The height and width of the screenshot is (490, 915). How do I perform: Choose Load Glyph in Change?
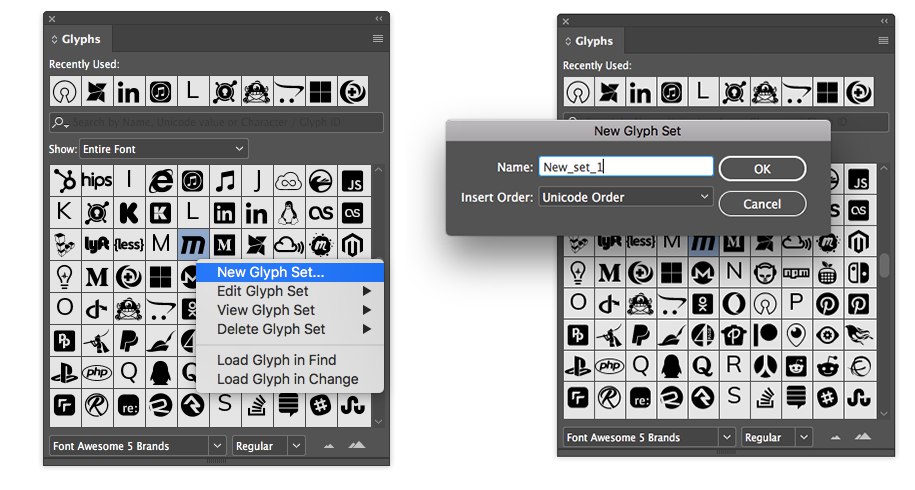[x=290, y=379]
